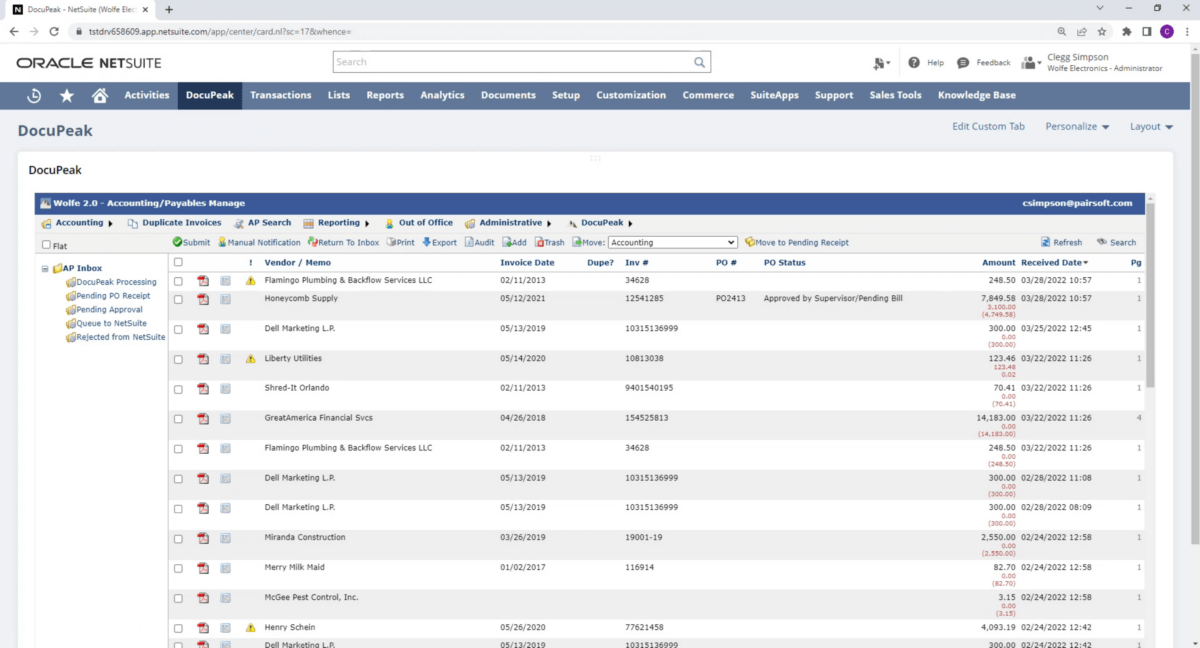This screenshot has width=1200, height=648.
Task: Open the details icon for Shred-It Orlando
Action: [x=225, y=389]
